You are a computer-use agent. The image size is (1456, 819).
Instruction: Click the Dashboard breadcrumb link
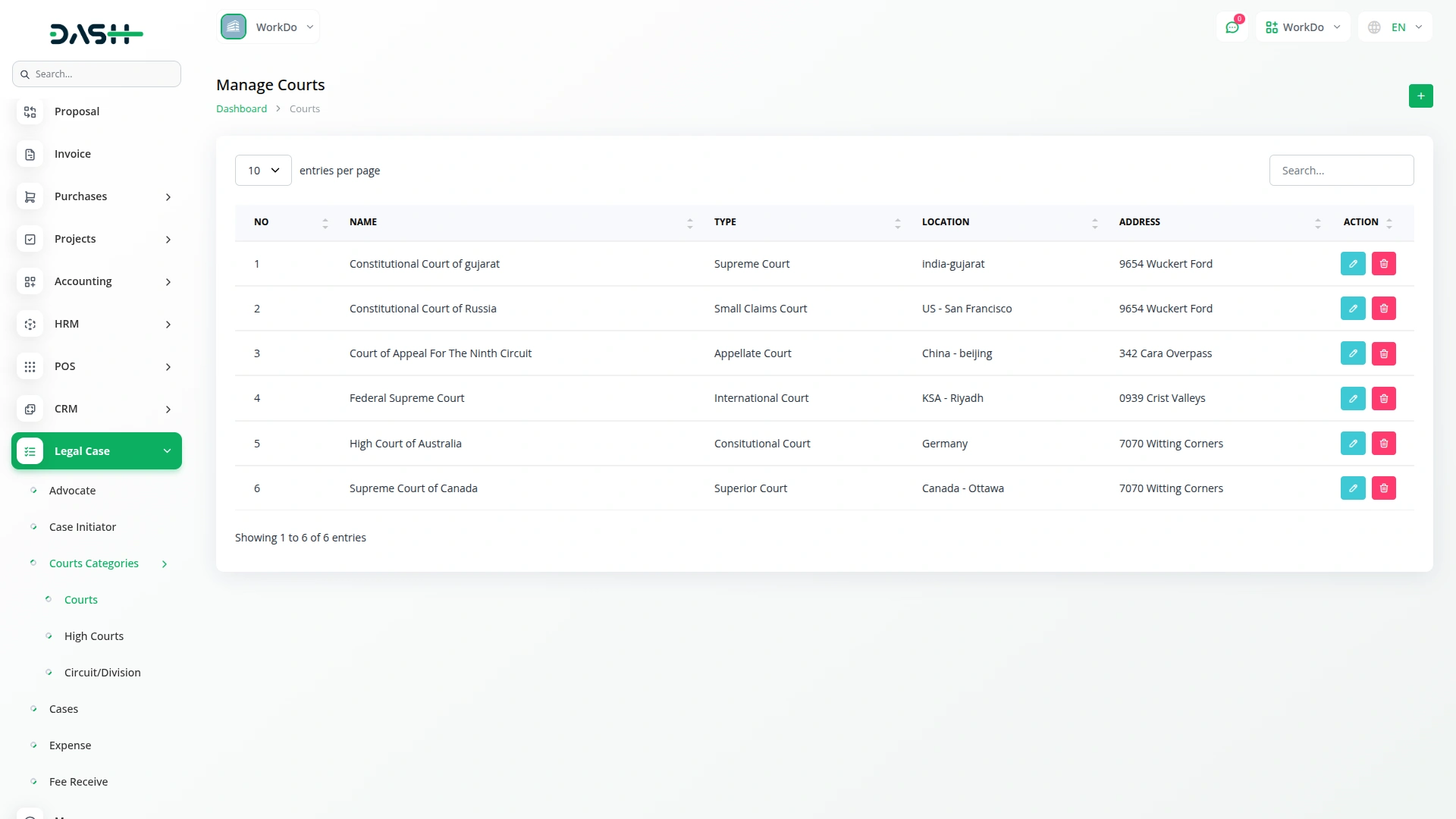click(x=241, y=109)
